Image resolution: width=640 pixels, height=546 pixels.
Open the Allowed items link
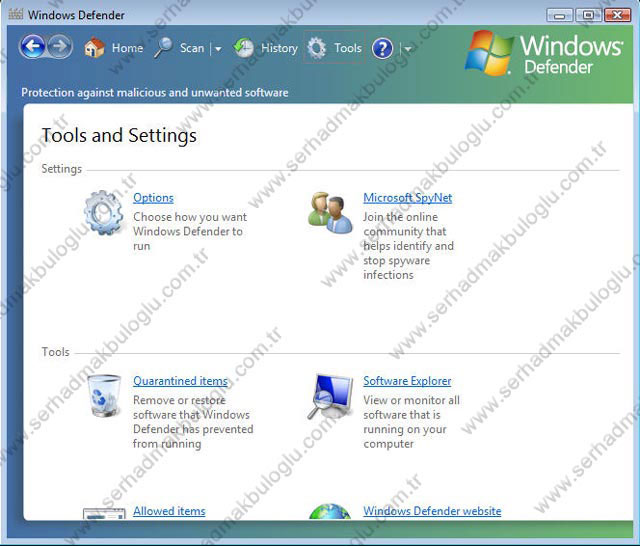click(169, 511)
